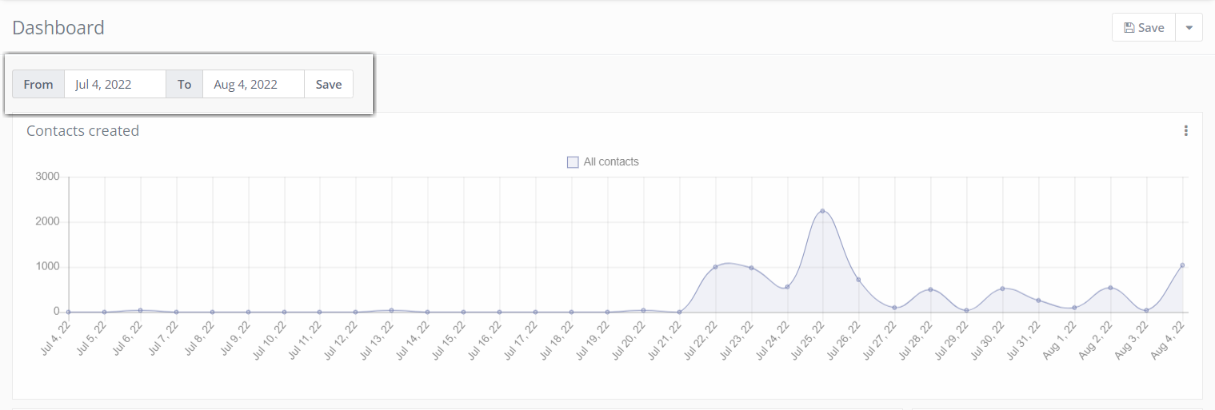1215x410 pixels.
Task: Click the Dashboard page title
Action: [x=58, y=28]
